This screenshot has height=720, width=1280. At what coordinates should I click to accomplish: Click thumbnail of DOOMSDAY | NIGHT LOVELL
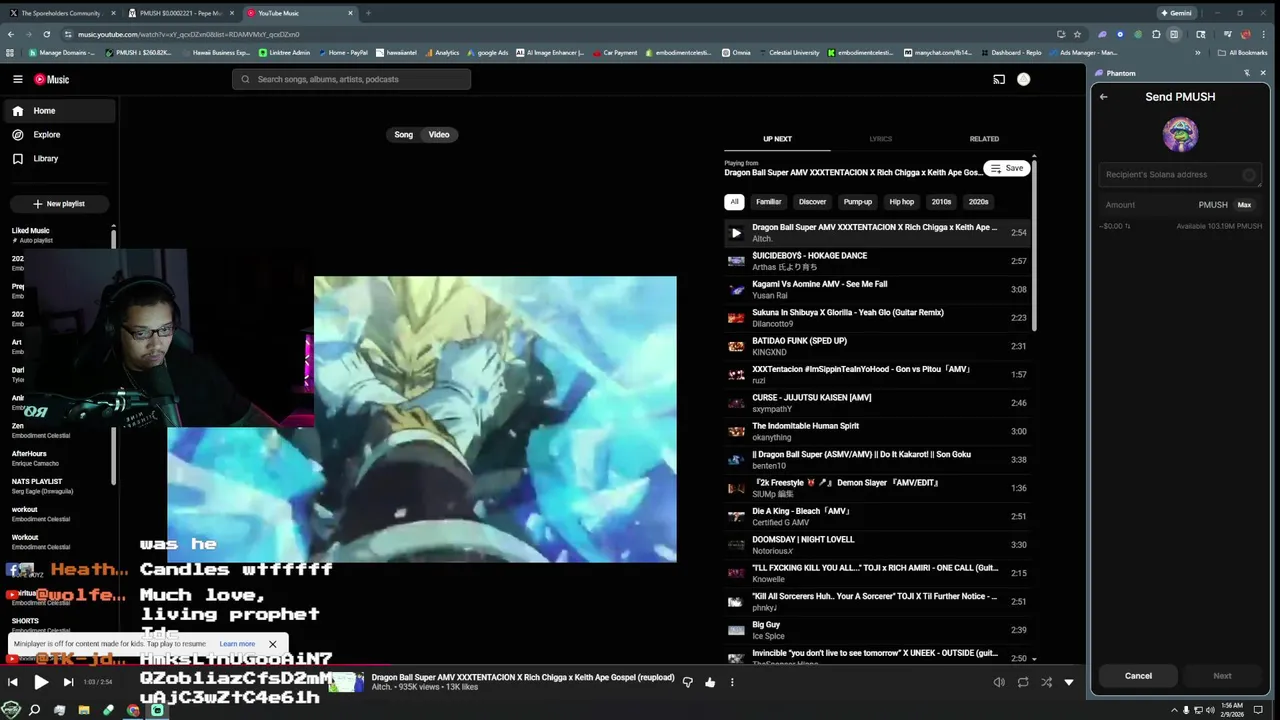tap(736, 545)
